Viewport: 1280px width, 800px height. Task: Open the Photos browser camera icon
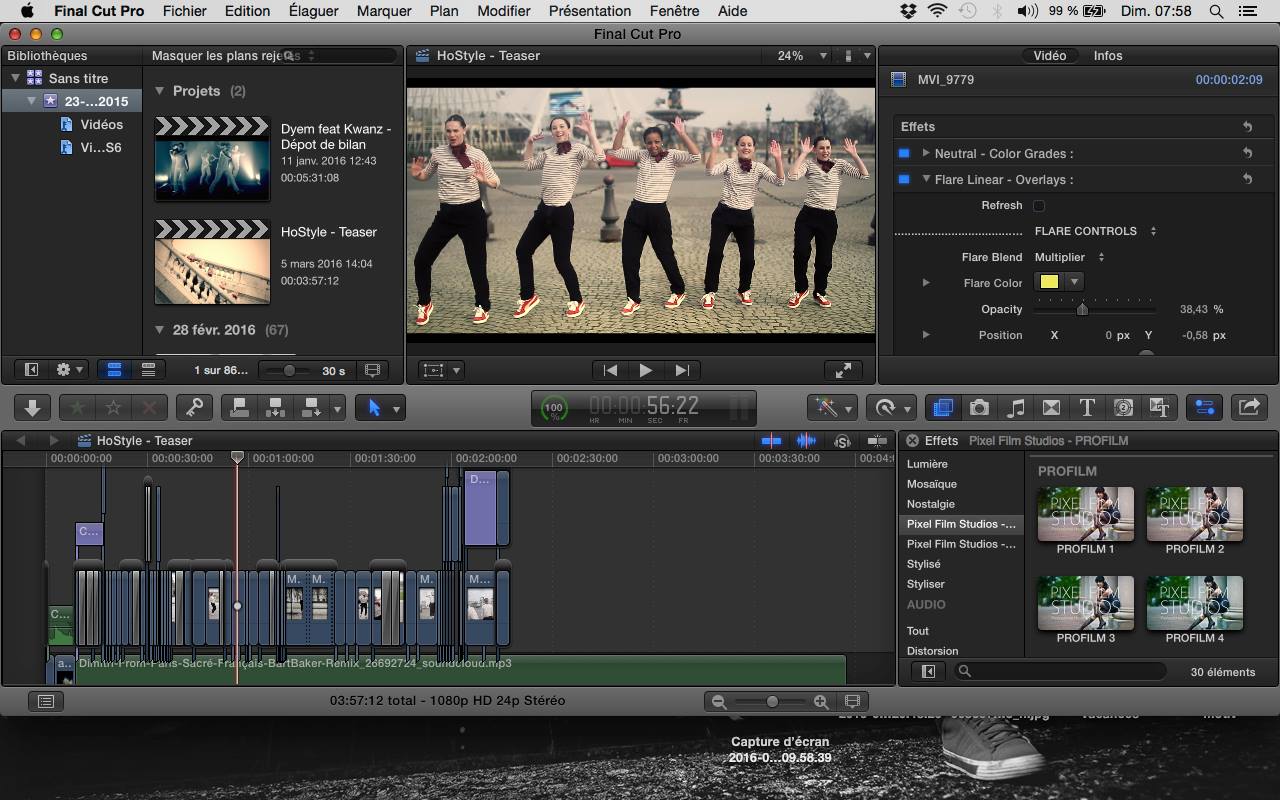point(979,407)
